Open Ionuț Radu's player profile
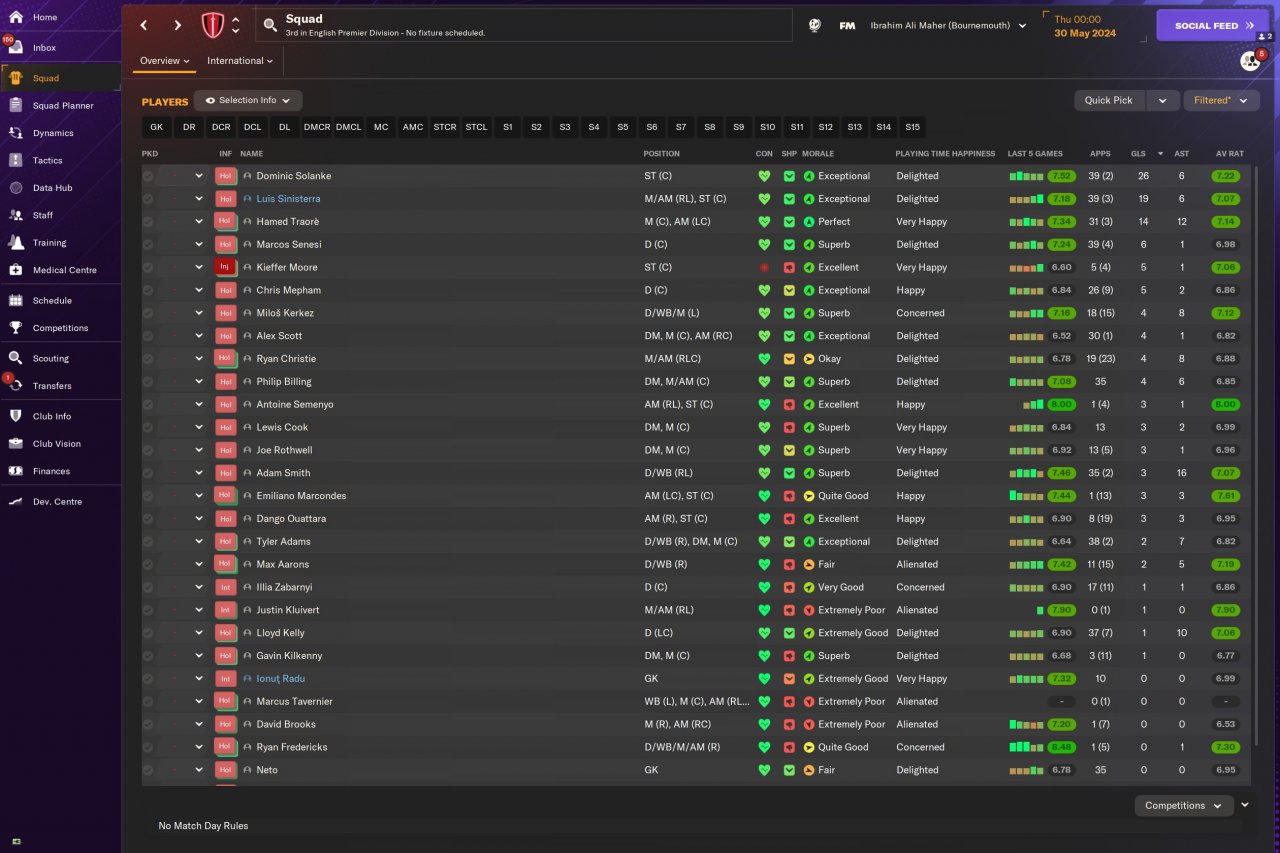 tap(281, 679)
